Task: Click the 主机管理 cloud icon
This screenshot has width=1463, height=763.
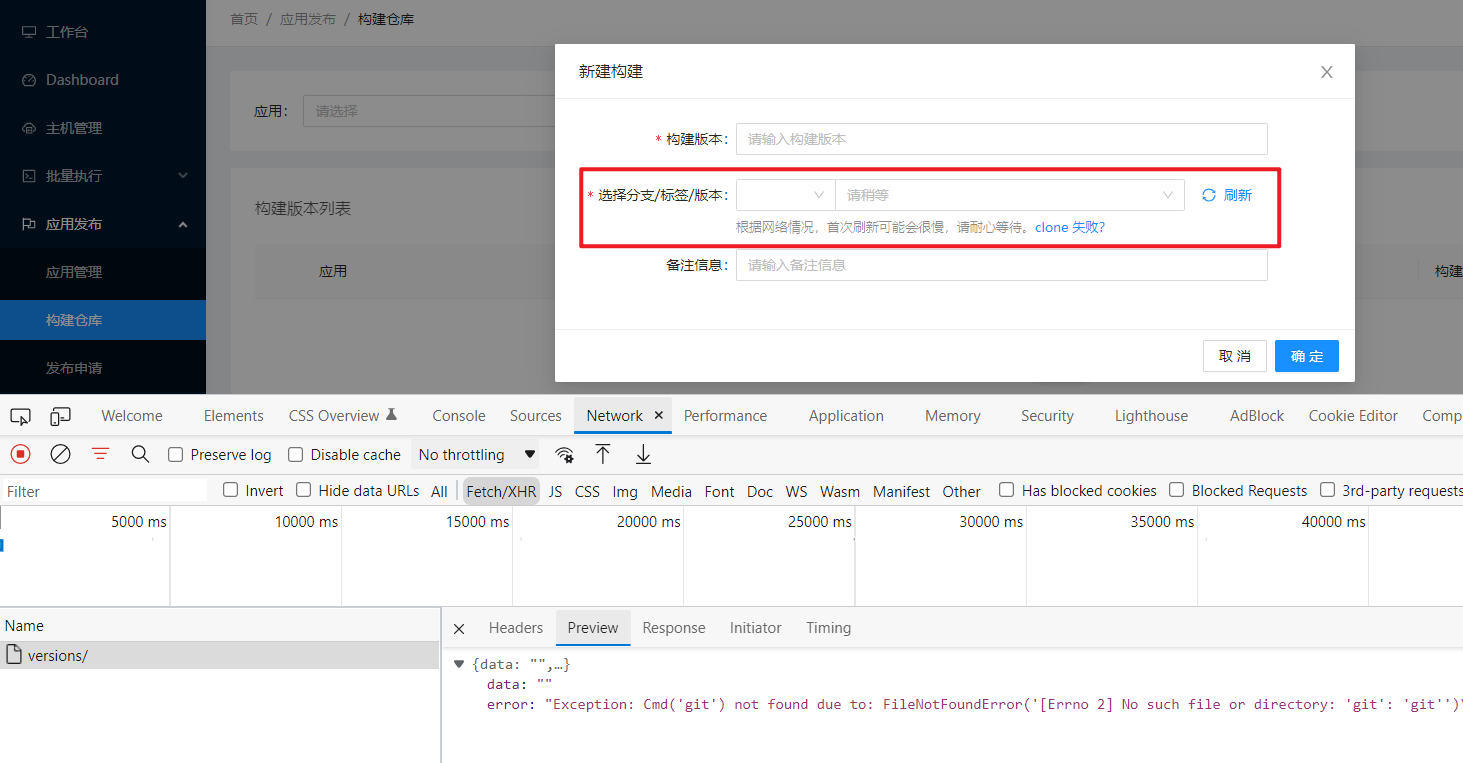Action: 29,128
